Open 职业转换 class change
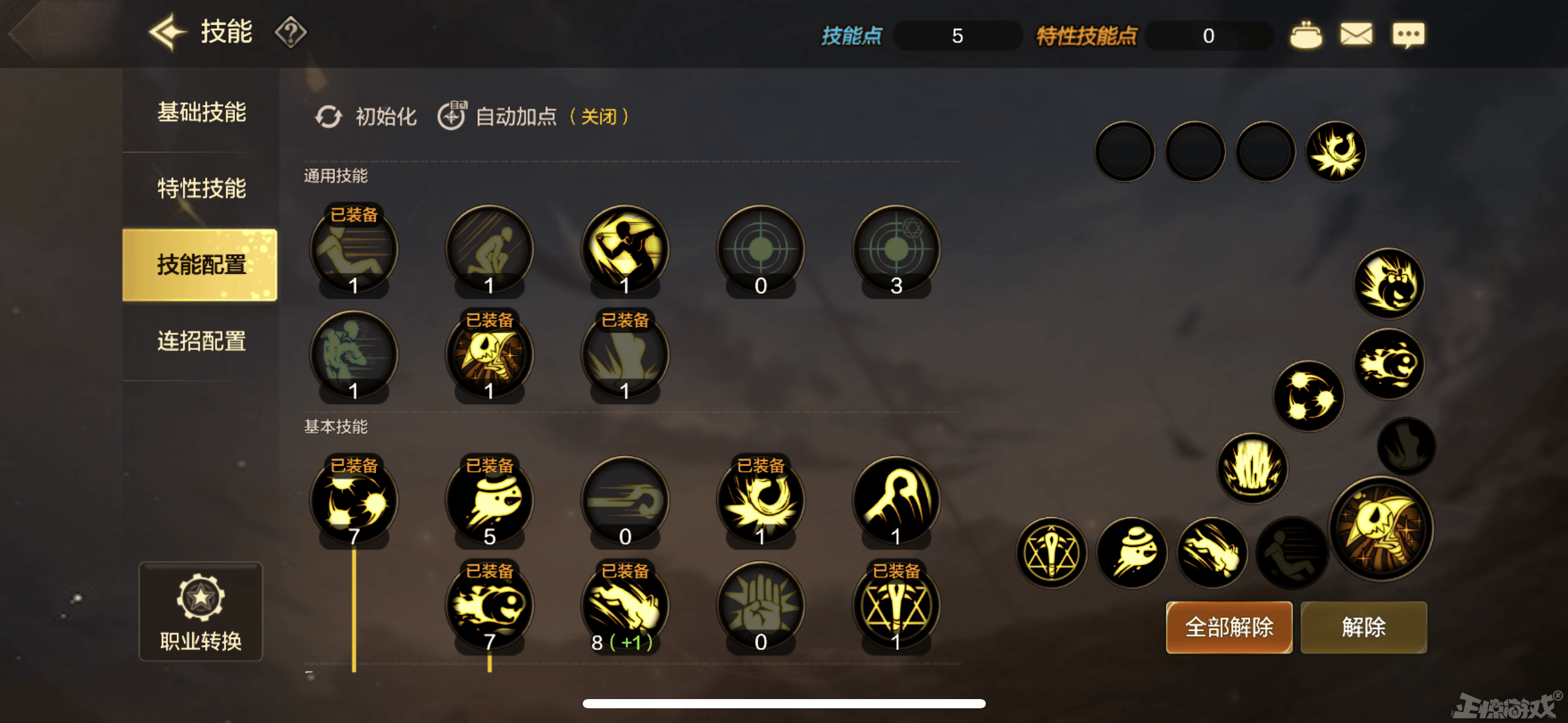Image resolution: width=1568 pixels, height=723 pixels. [x=201, y=611]
